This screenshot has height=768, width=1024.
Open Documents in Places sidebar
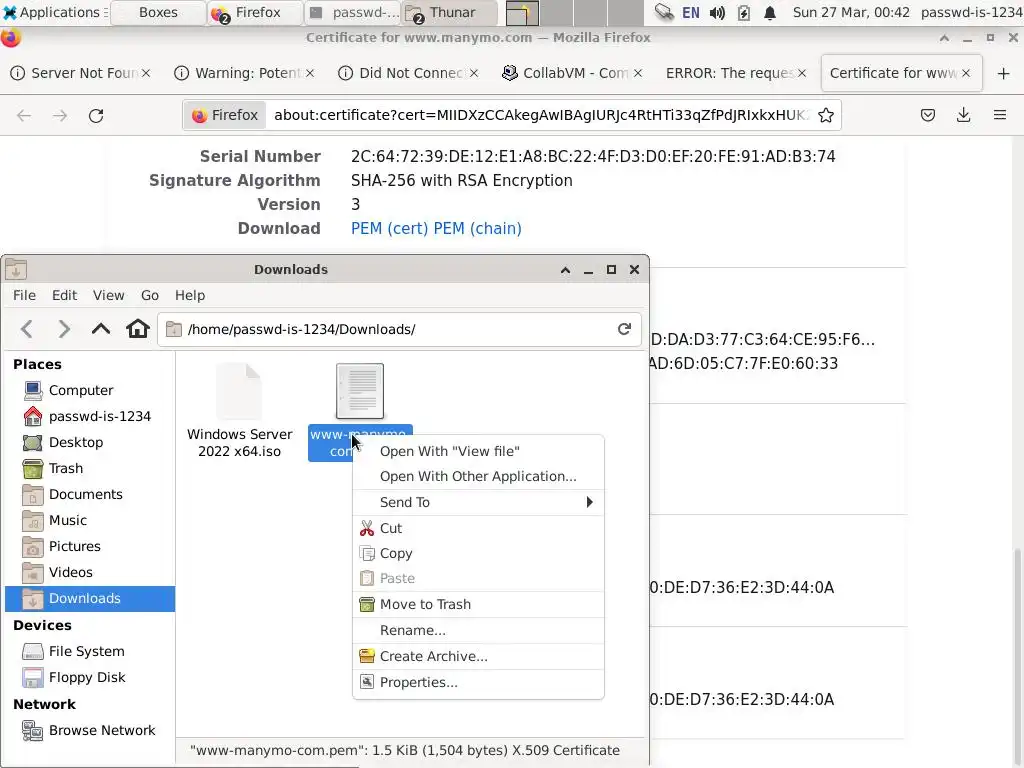click(89, 494)
